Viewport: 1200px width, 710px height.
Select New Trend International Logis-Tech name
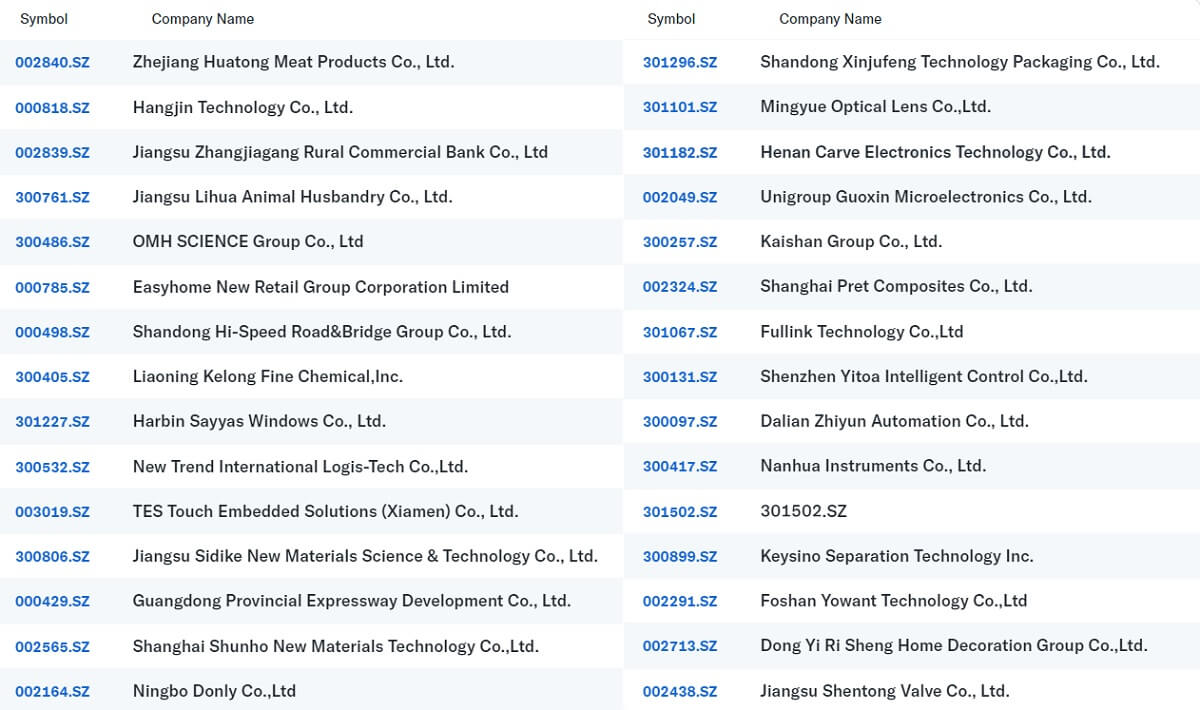pos(300,466)
